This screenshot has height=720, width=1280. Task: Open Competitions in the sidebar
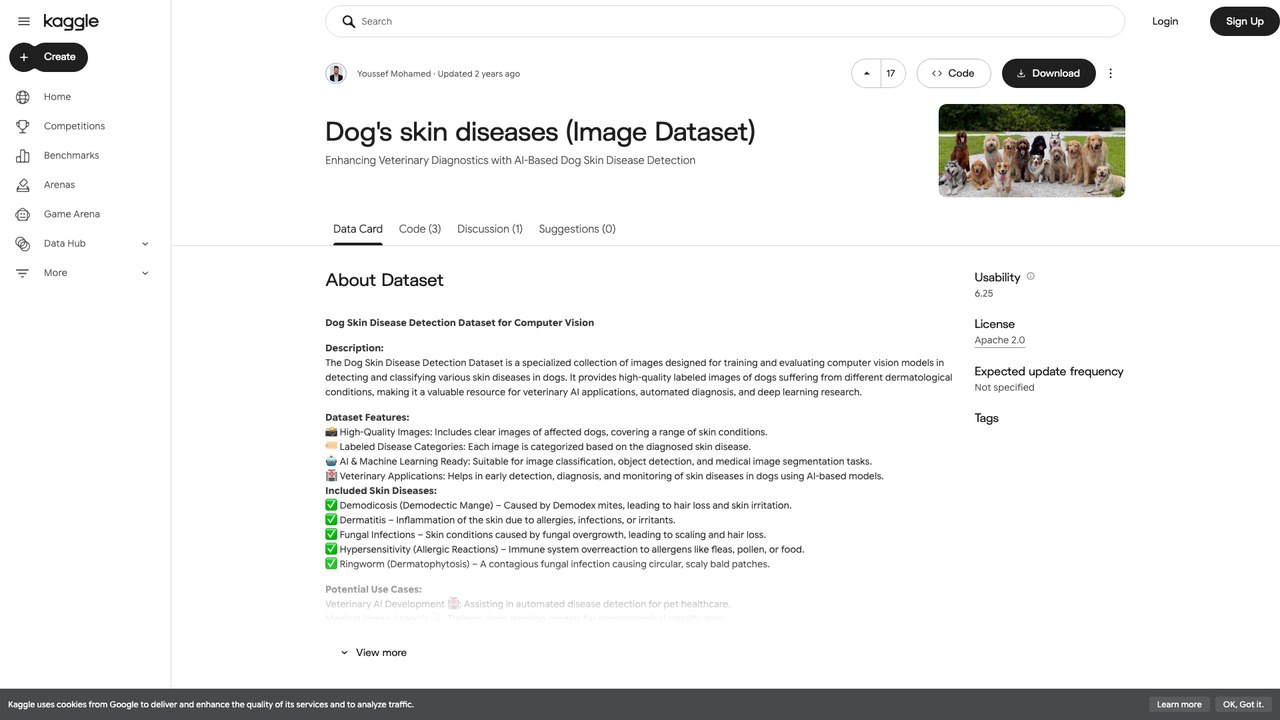tap(74, 126)
